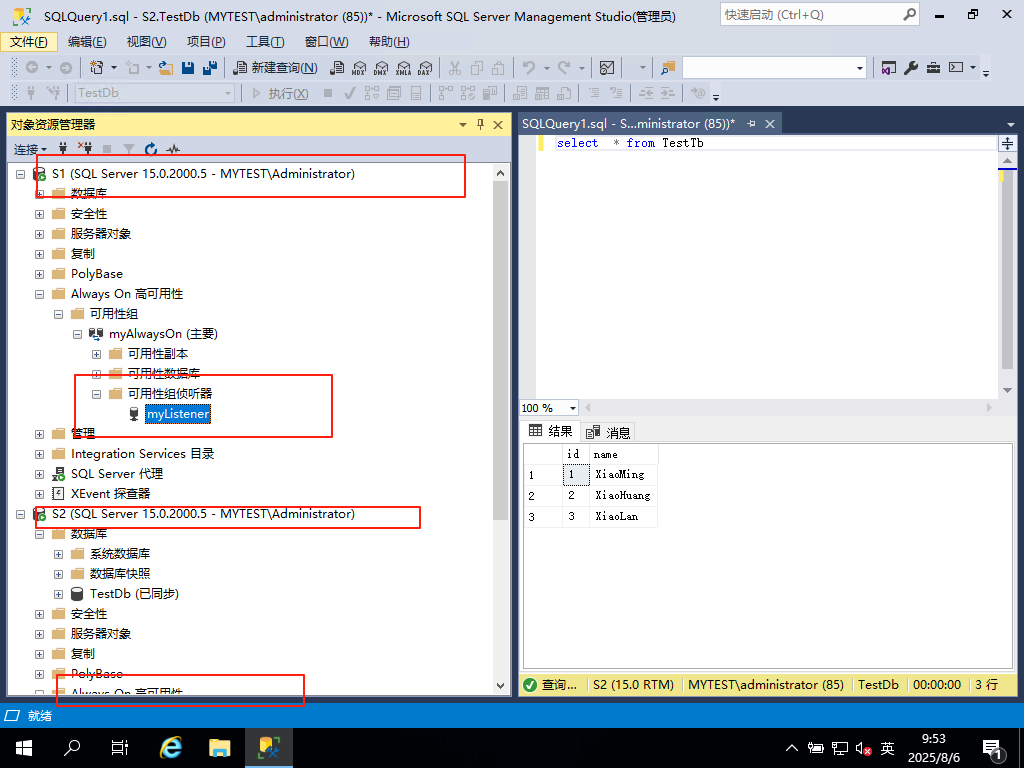Click the 新建查询(N) button
The image size is (1024, 768).
(276, 67)
